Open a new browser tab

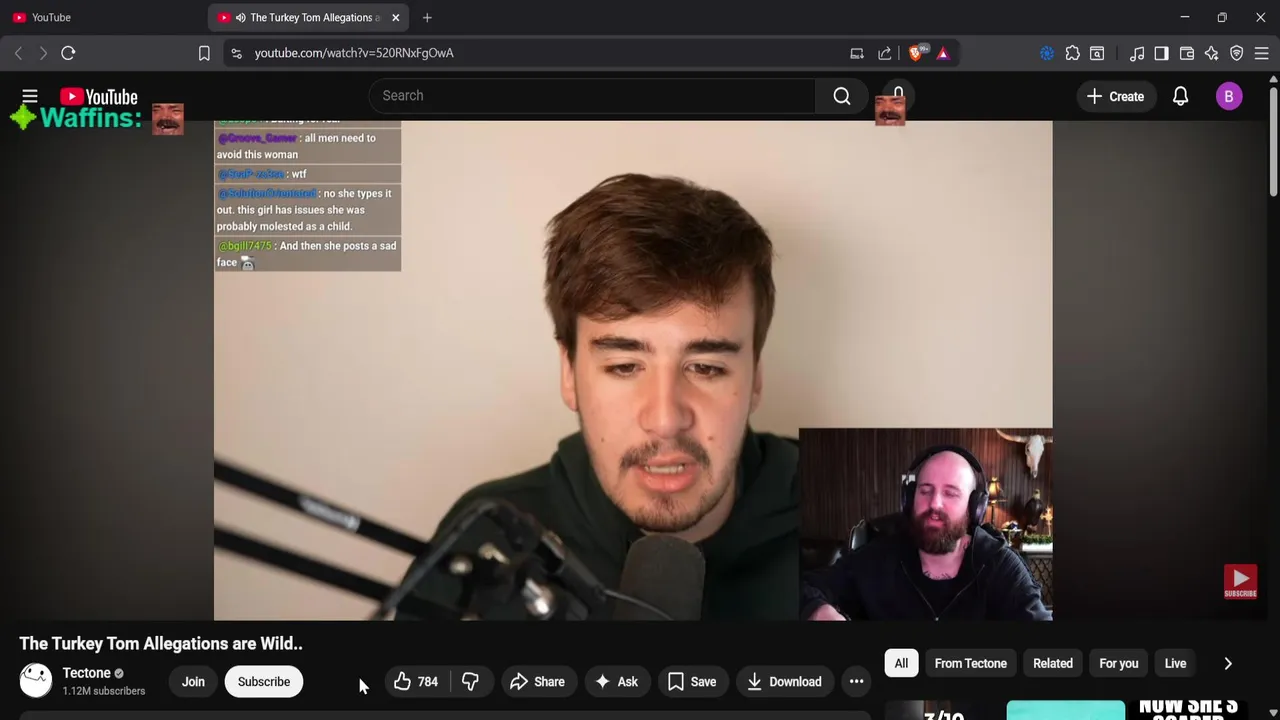coord(427,18)
